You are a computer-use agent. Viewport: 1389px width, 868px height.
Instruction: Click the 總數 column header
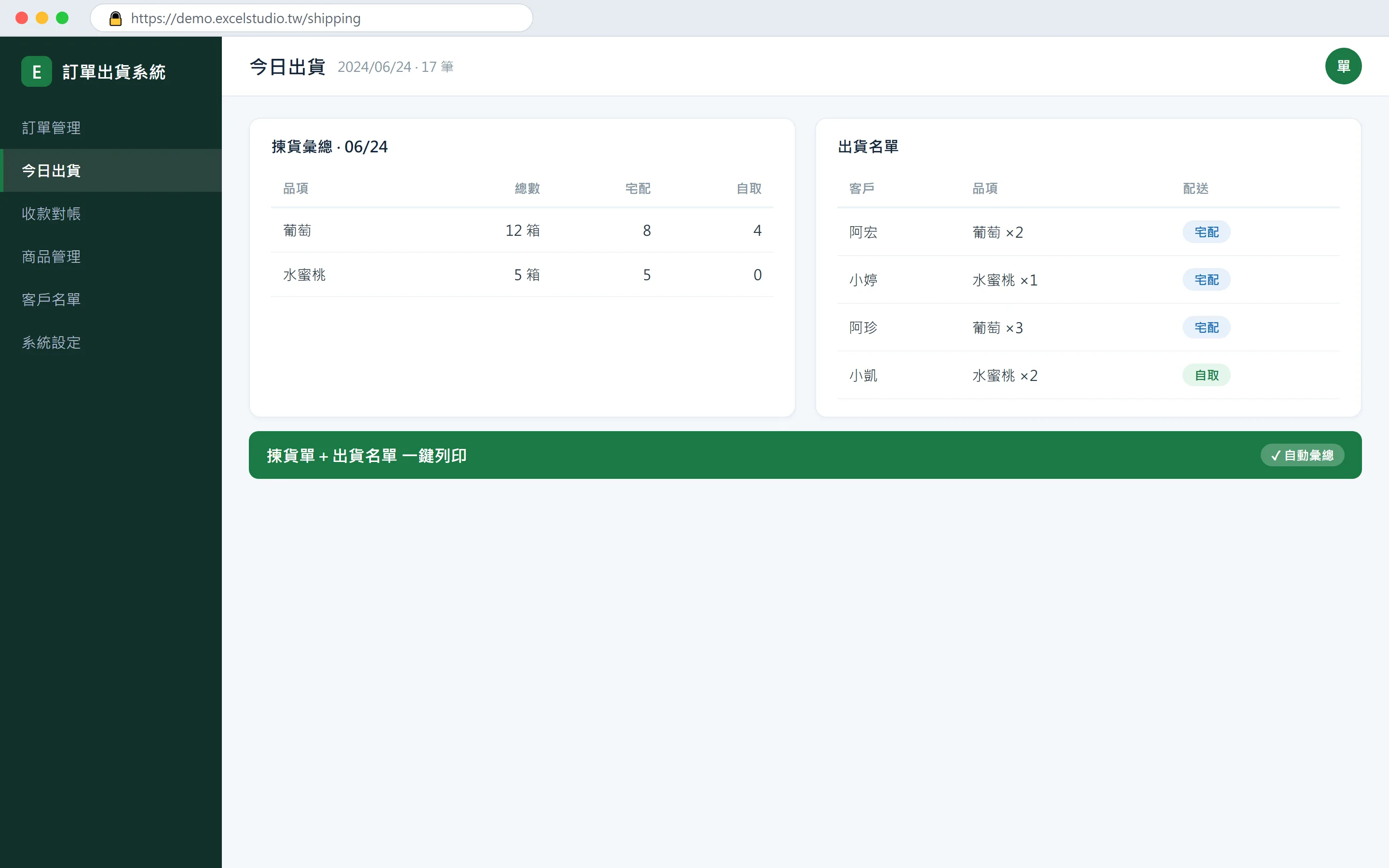click(527, 188)
